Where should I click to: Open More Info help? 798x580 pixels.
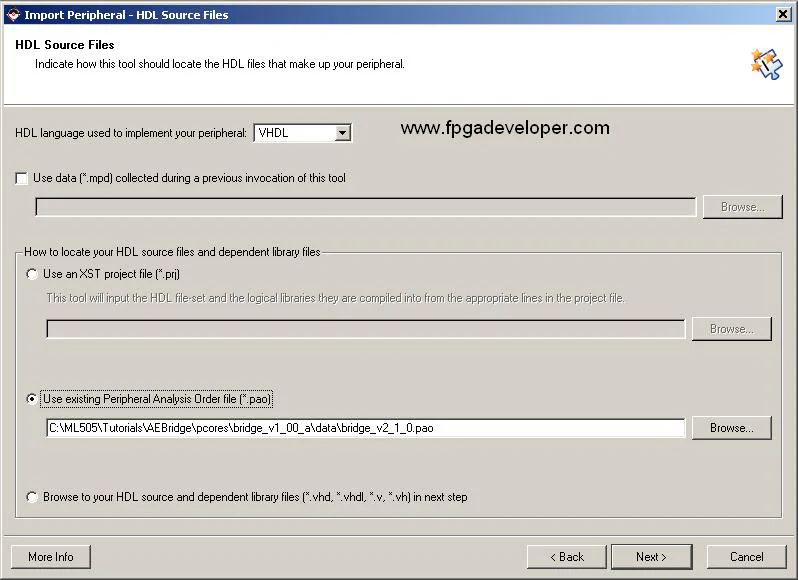pos(51,557)
